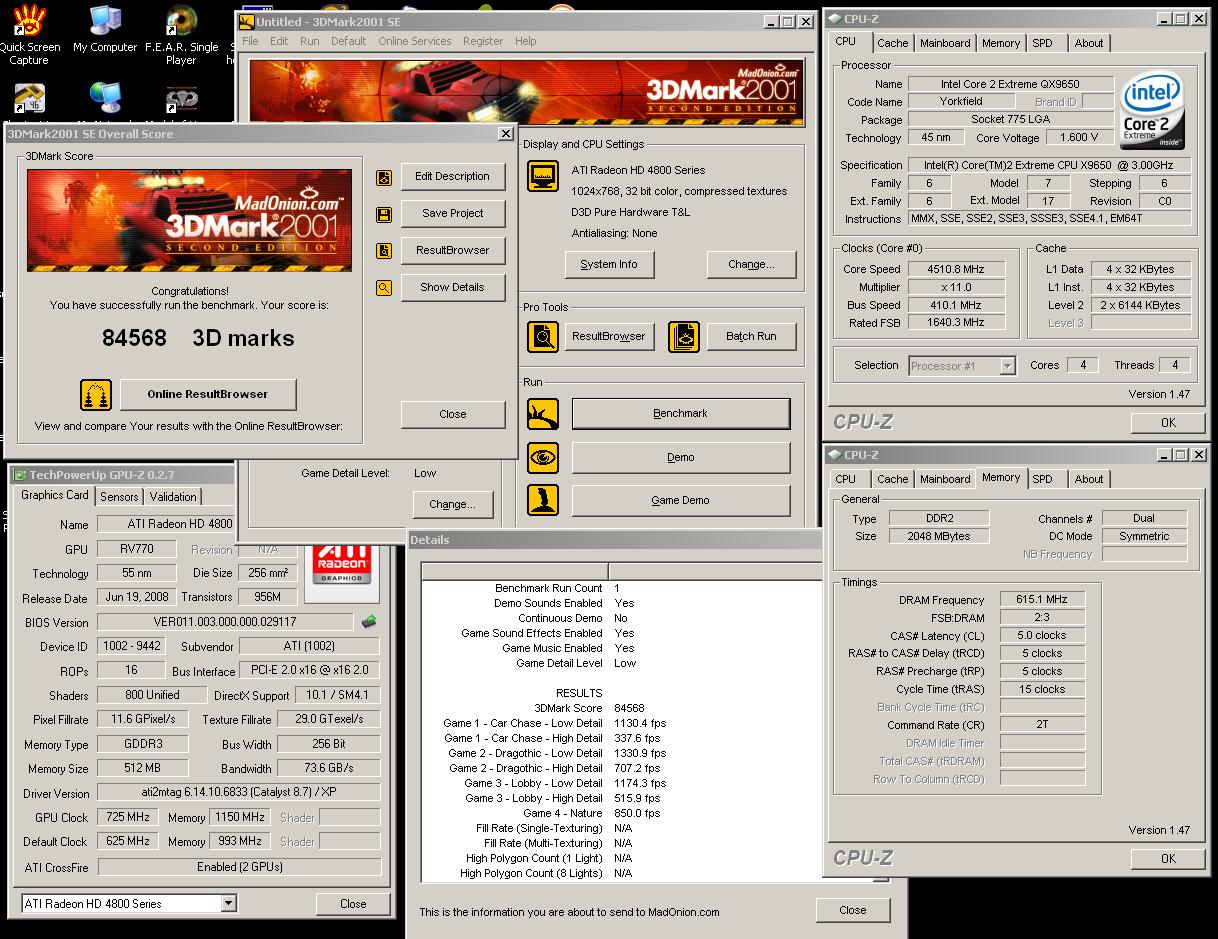Switch to Cache tab in top CPU-Z window
The image size is (1218, 939).
(x=893, y=43)
